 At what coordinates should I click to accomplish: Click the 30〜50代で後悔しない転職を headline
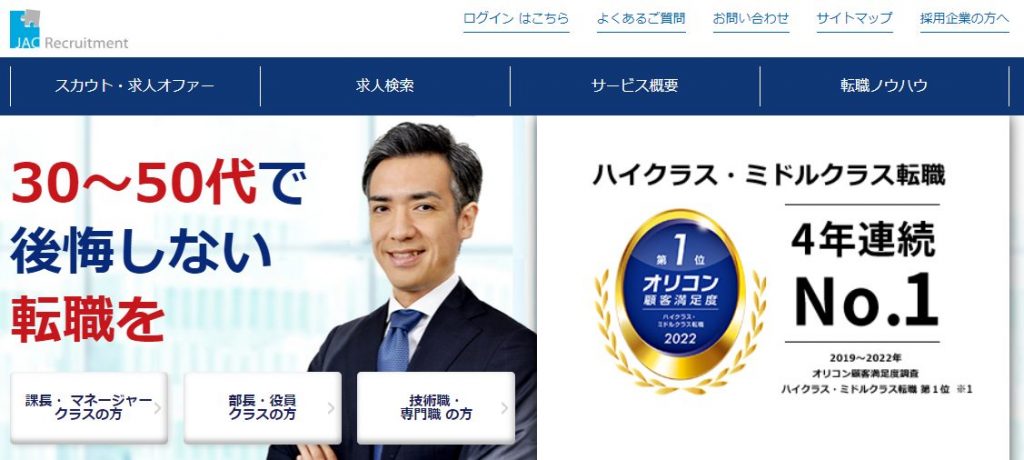(159, 253)
